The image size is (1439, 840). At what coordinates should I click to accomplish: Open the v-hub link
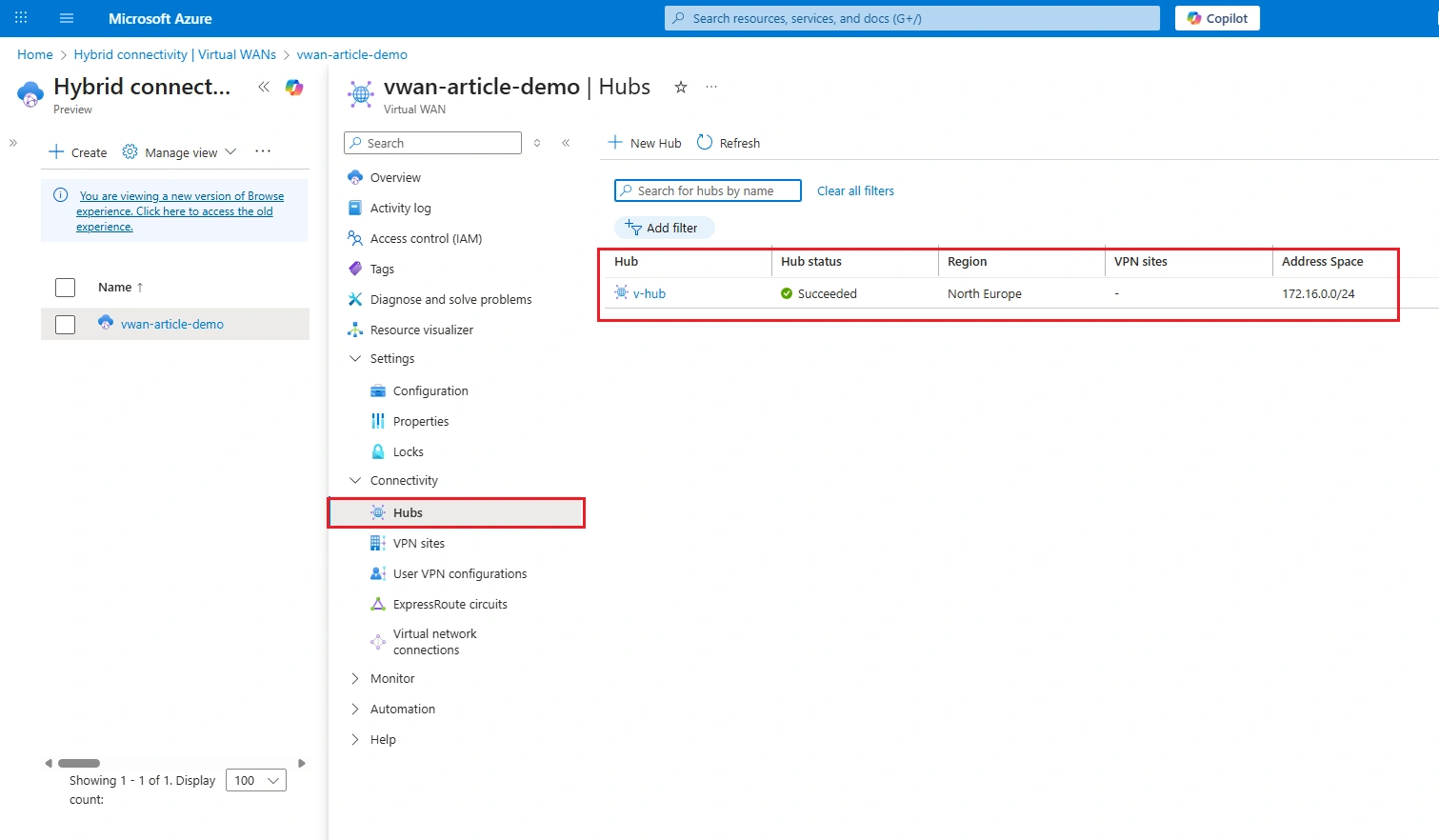pyautogui.click(x=650, y=293)
